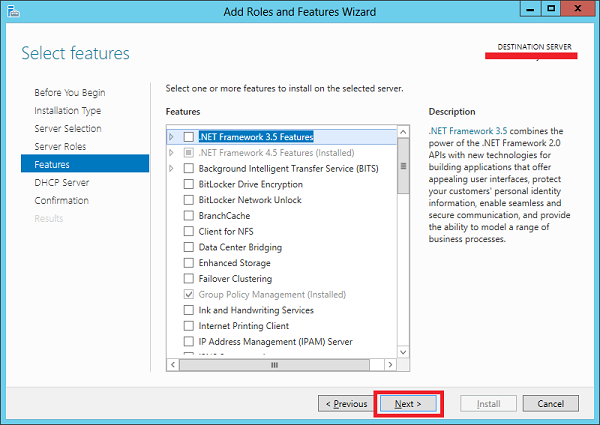Expand .NET Framework 4.5 Features tree item

coord(172,153)
